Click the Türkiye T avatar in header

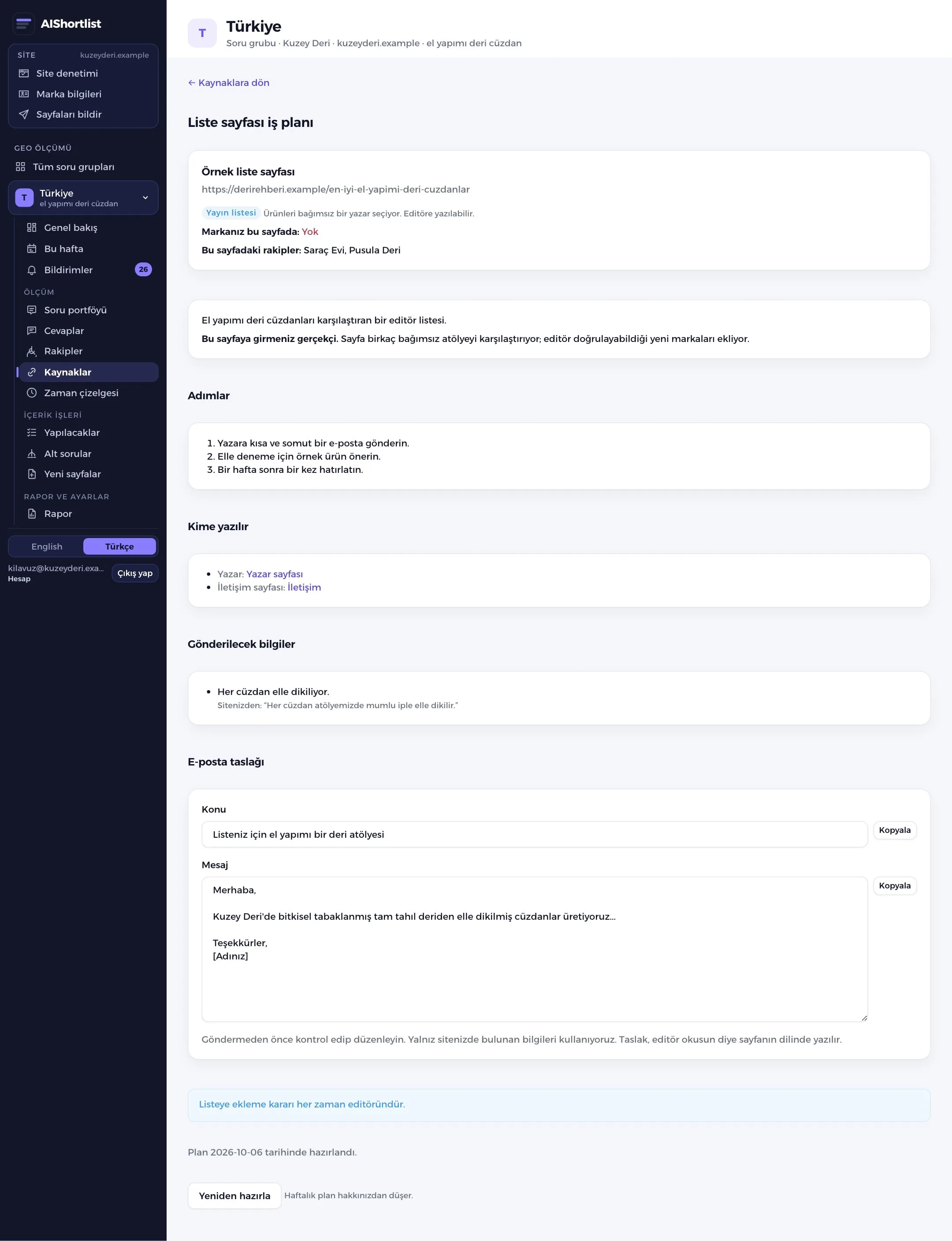202,33
